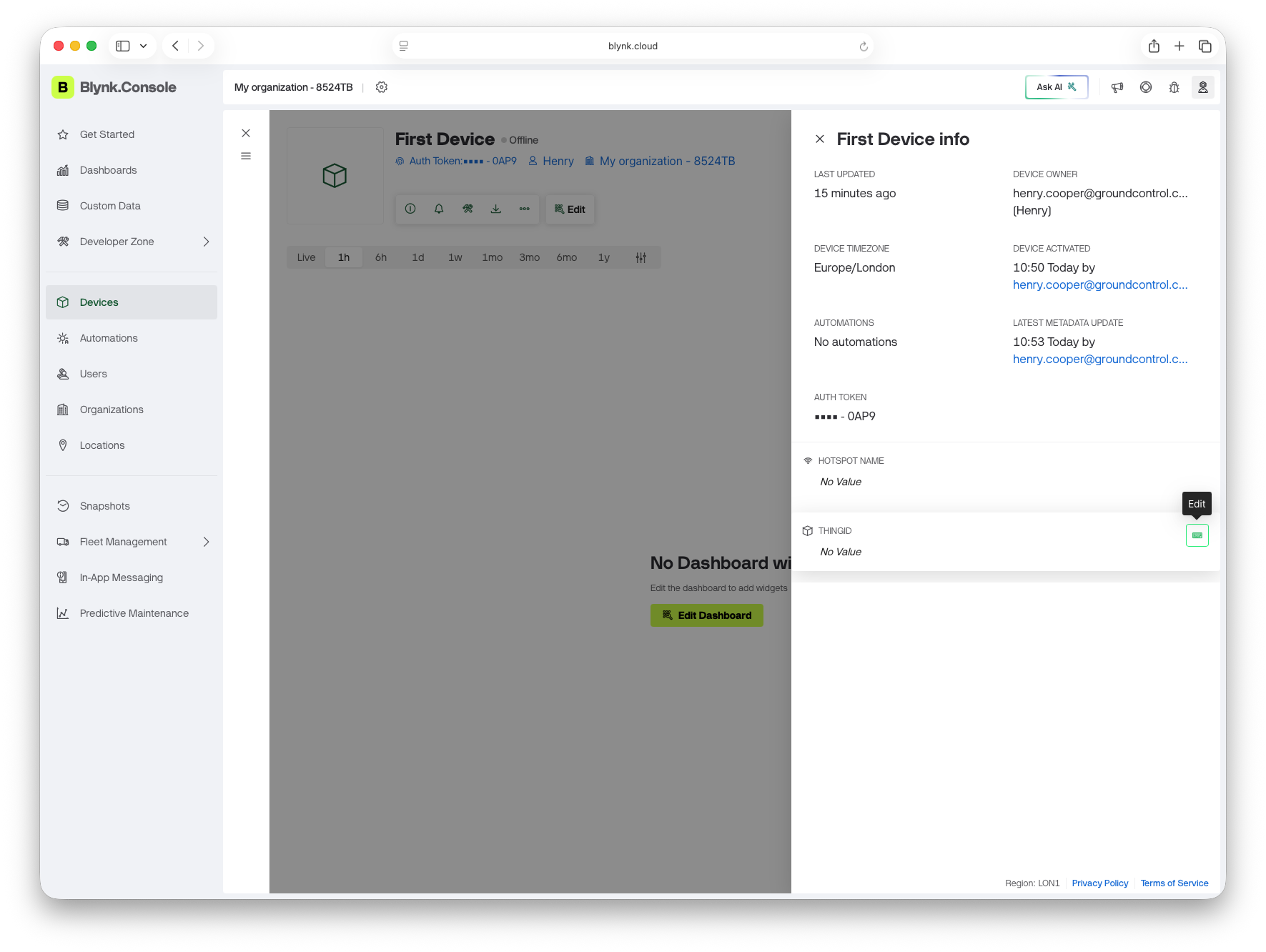Open the user profile icon
Screen dimensions: 1266x952
pyautogui.click(x=1203, y=87)
